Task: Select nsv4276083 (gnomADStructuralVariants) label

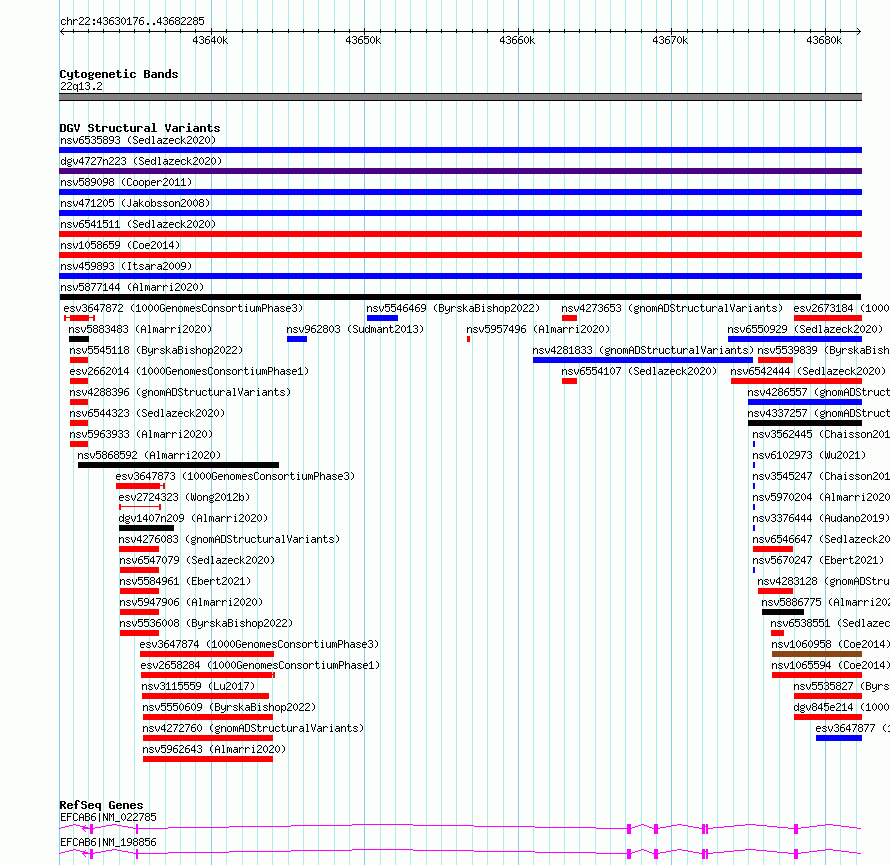Action: (229, 539)
